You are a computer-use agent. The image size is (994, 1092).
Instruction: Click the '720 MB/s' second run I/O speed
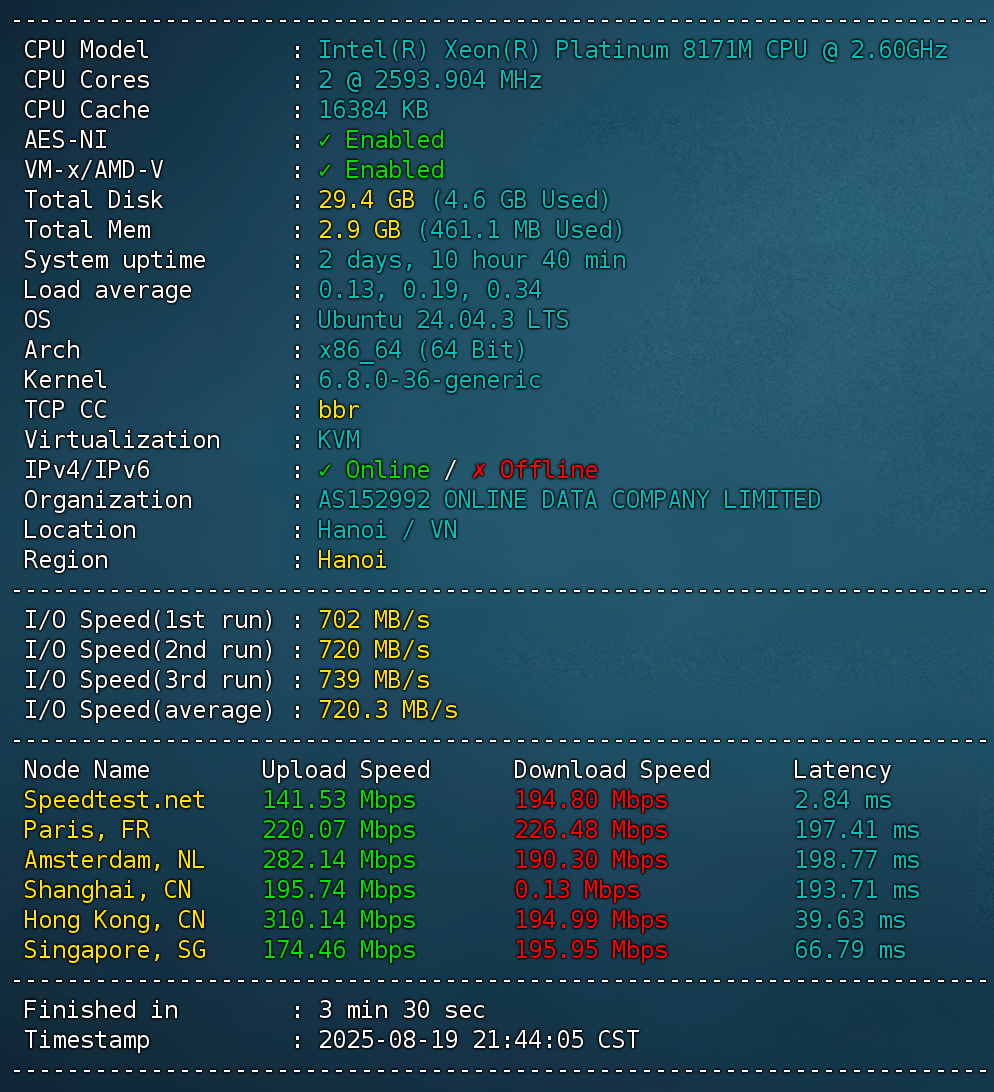coord(374,650)
